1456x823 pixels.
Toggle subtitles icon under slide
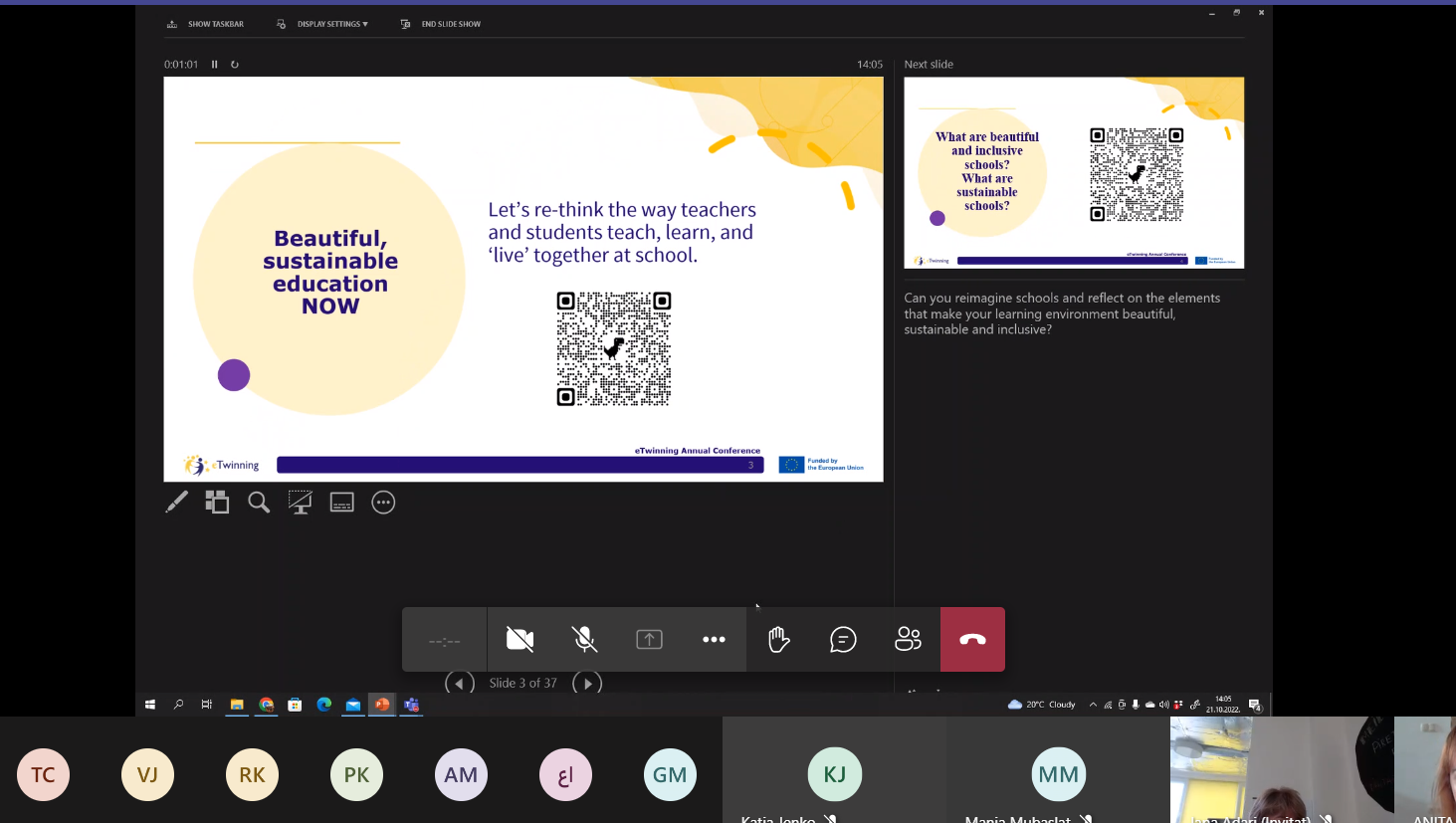(341, 503)
